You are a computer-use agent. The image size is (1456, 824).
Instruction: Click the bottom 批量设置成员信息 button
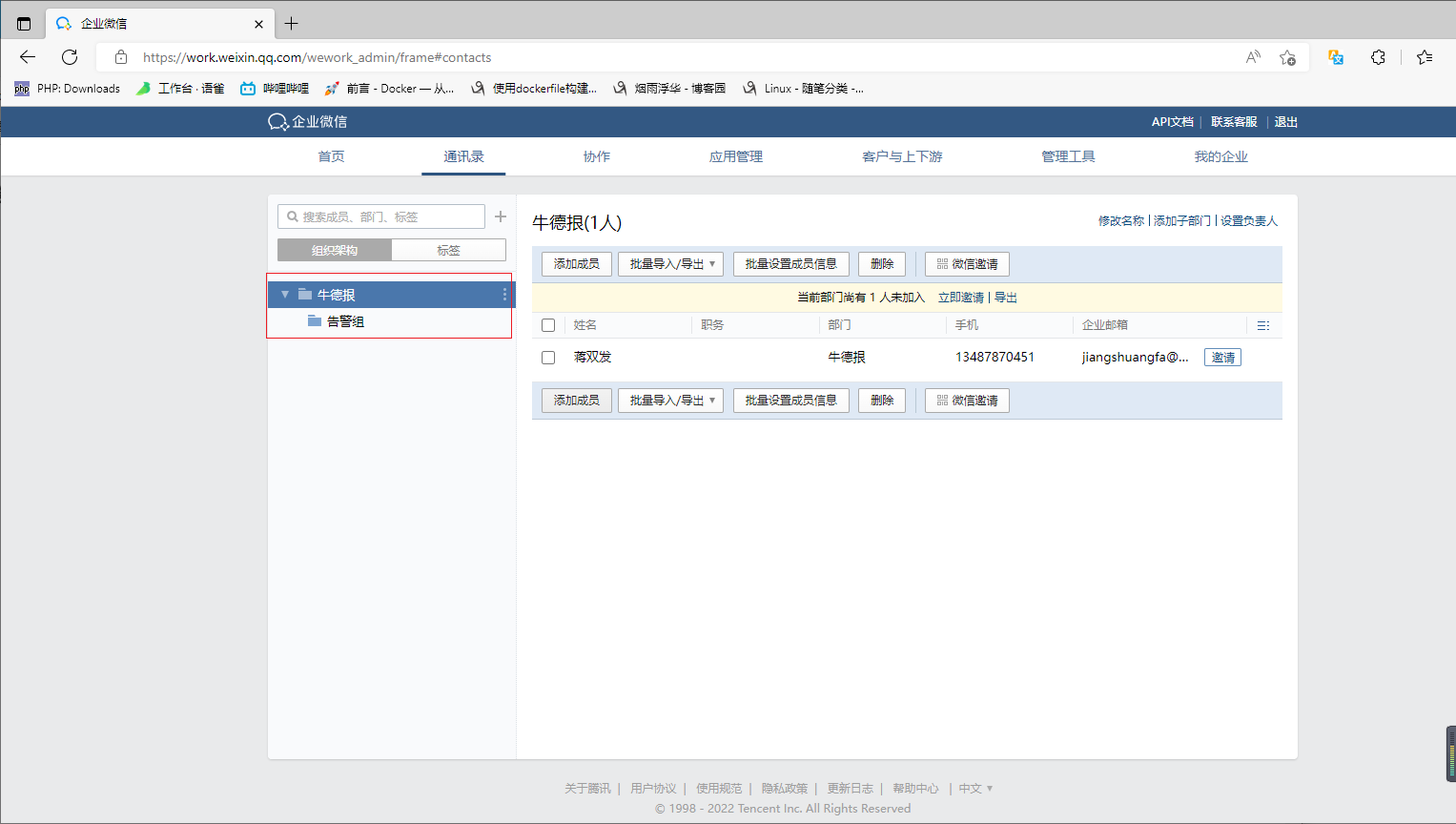coord(791,401)
